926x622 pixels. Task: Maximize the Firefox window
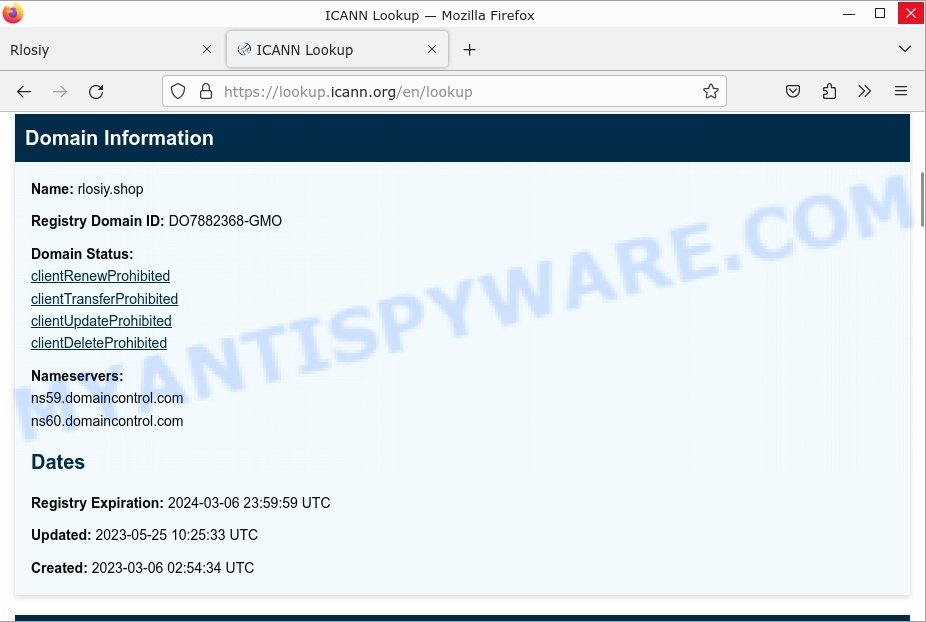tap(879, 13)
